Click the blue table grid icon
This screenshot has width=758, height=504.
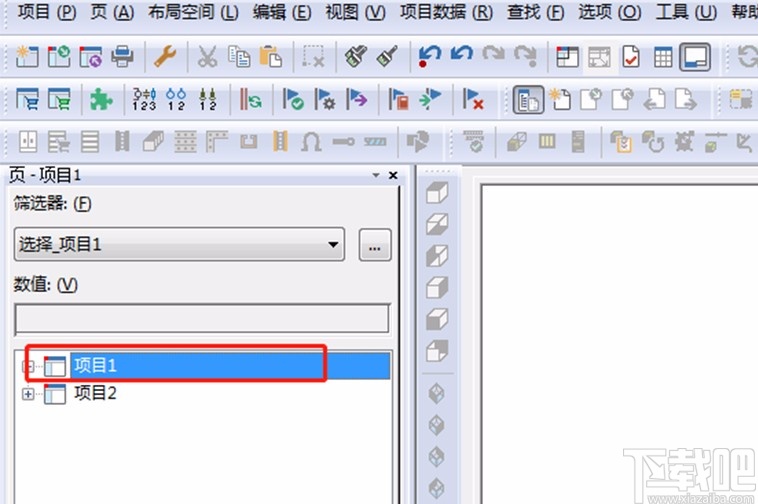pyautogui.click(x=663, y=58)
